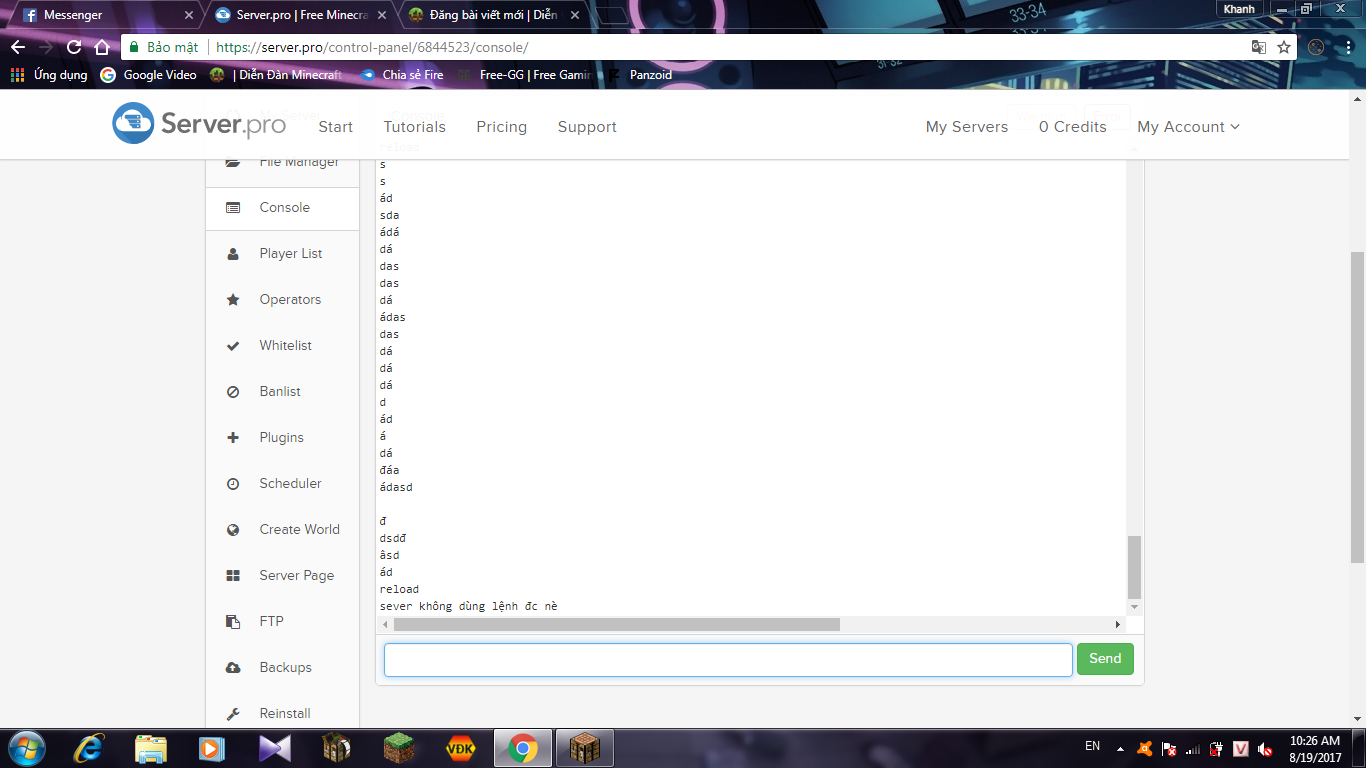This screenshot has width=1366, height=768.
Task: Click the Banlist ban icon
Action: pos(233,392)
